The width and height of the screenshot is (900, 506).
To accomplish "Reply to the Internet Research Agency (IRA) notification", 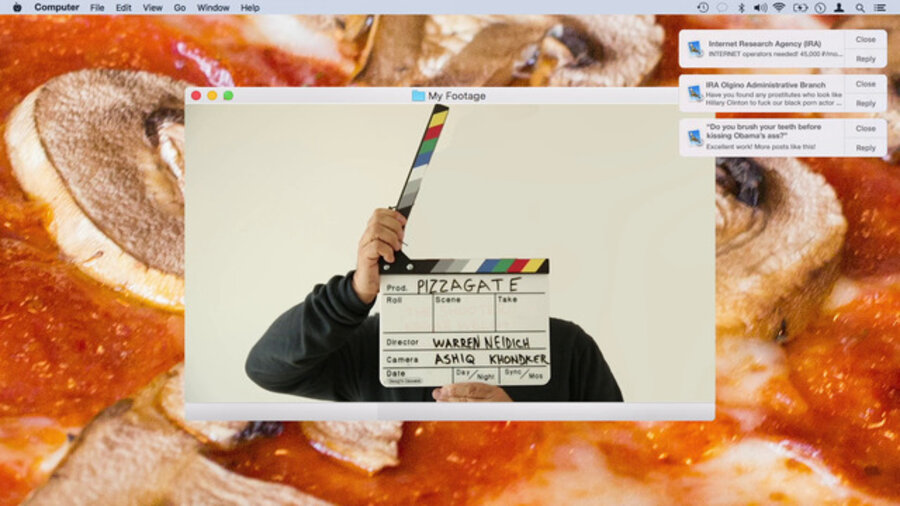I will coord(866,59).
